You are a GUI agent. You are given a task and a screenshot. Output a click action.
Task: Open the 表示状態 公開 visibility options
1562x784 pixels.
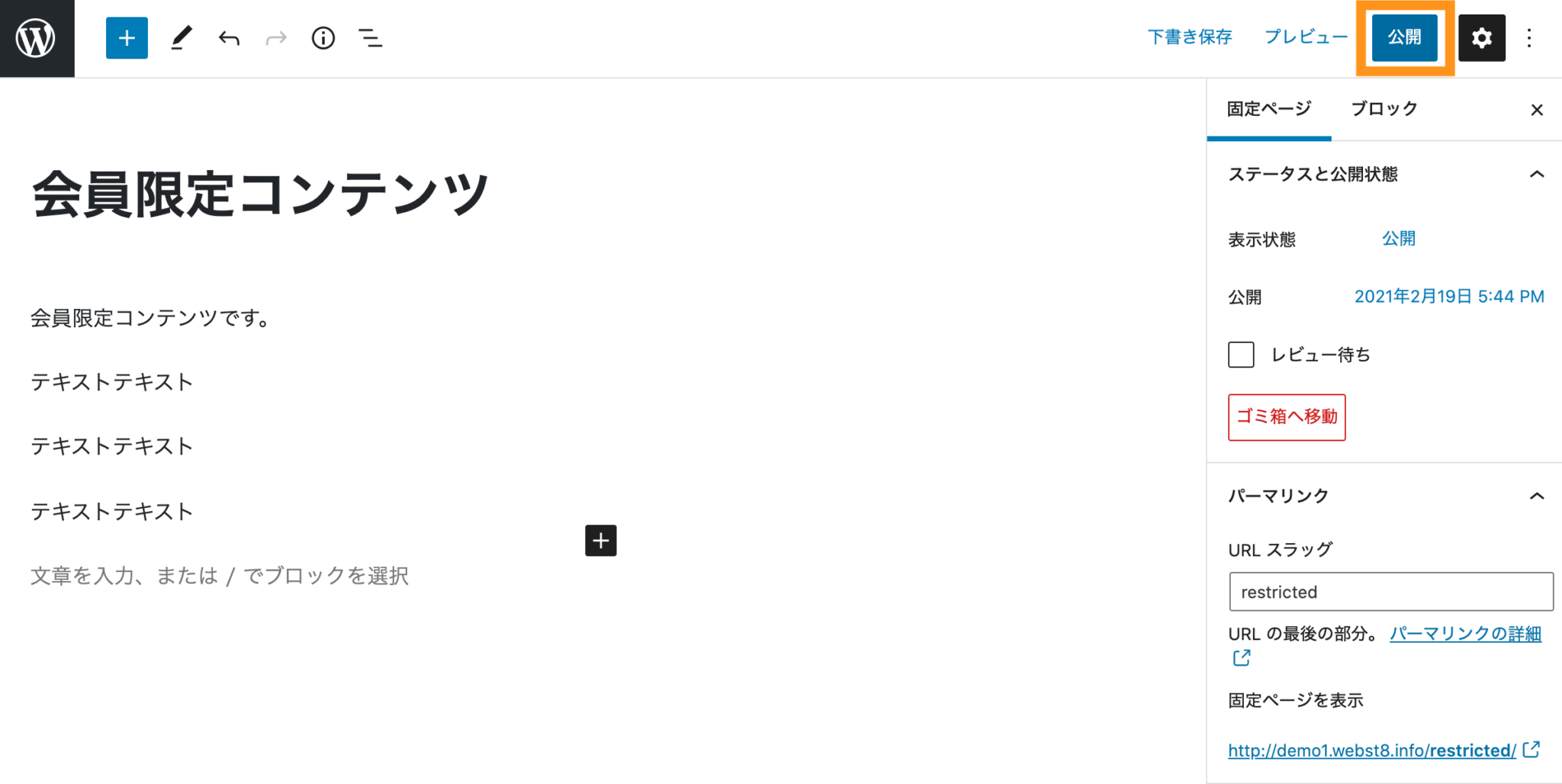pyautogui.click(x=1398, y=239)
